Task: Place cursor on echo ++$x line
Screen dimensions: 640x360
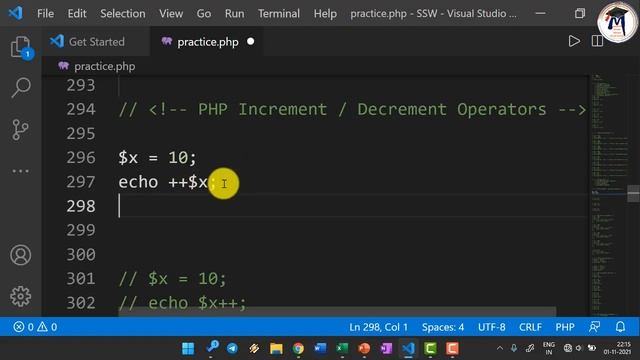Action: 167,182
